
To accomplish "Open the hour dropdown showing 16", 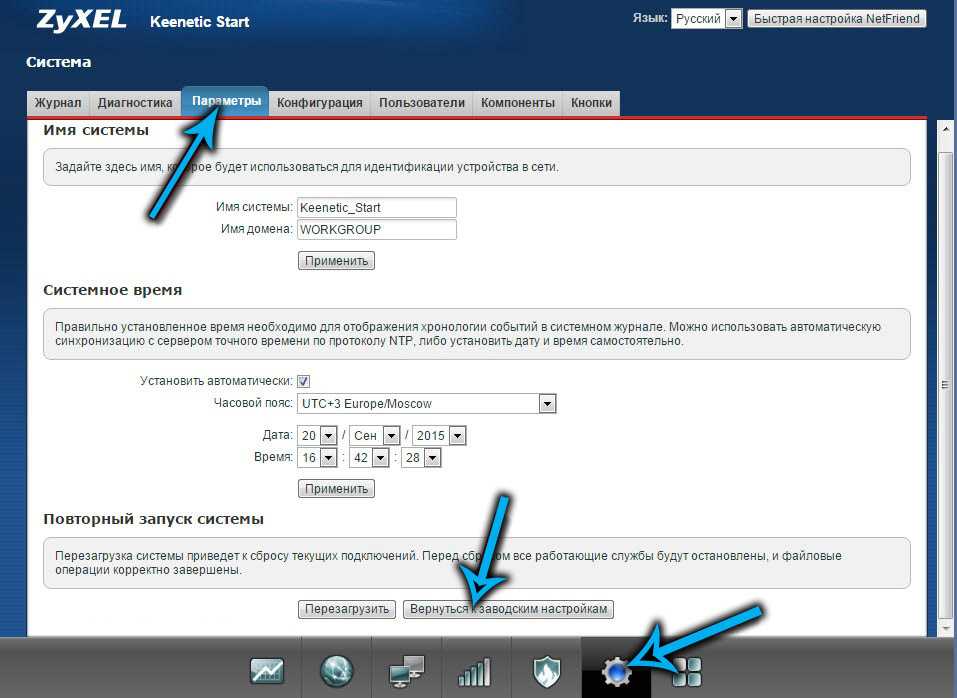I will [328, 458].
